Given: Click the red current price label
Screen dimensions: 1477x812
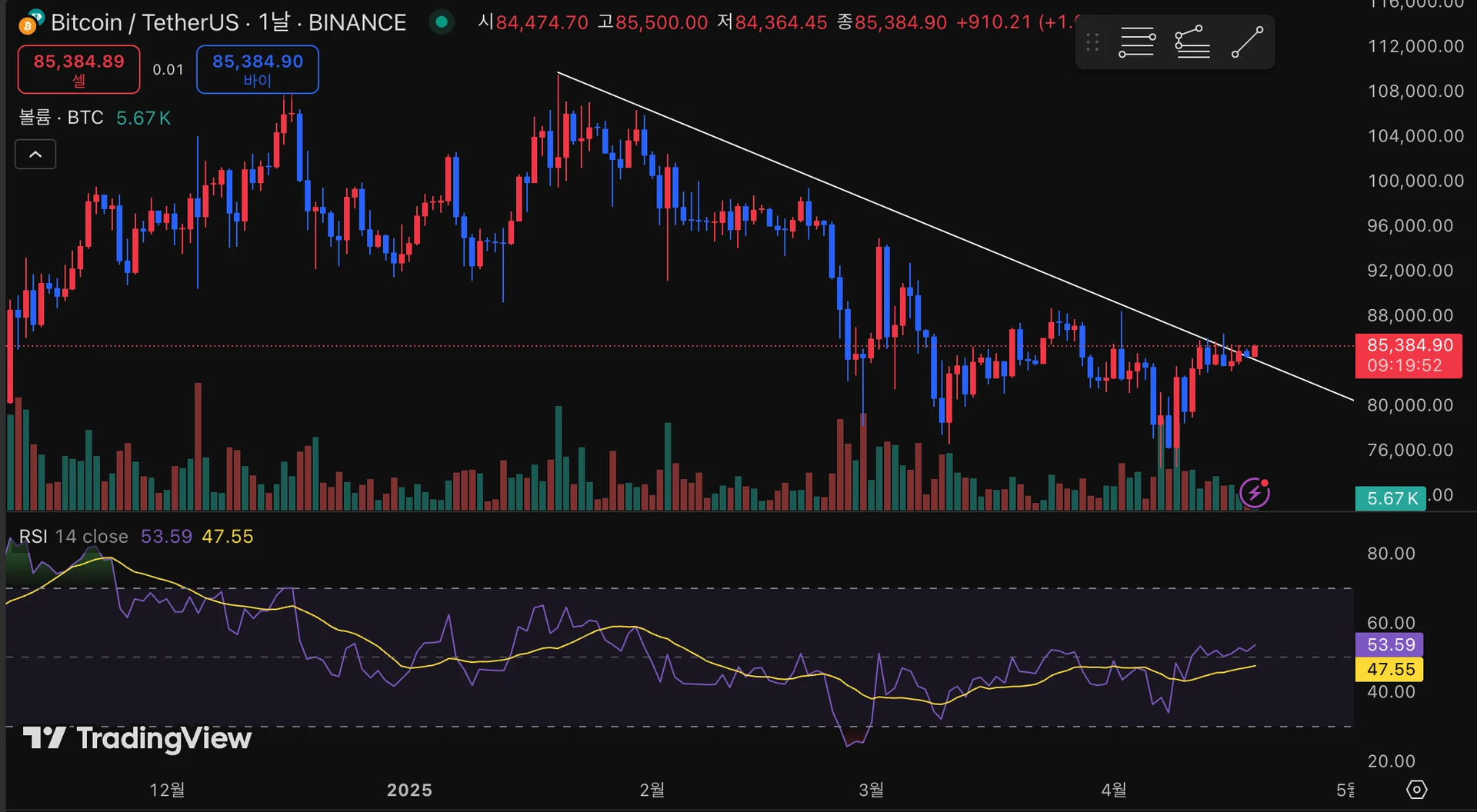Looking at the screenshot, I should 1409,355.
